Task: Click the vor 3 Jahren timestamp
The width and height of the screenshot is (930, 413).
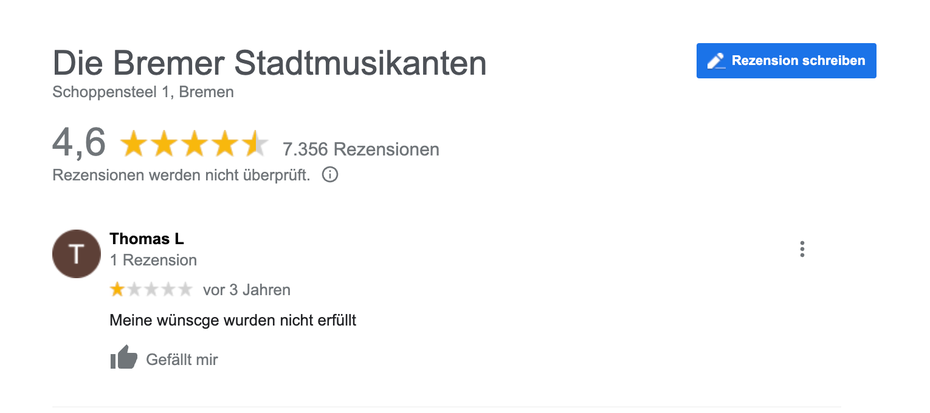Action: tap(246, 290)
